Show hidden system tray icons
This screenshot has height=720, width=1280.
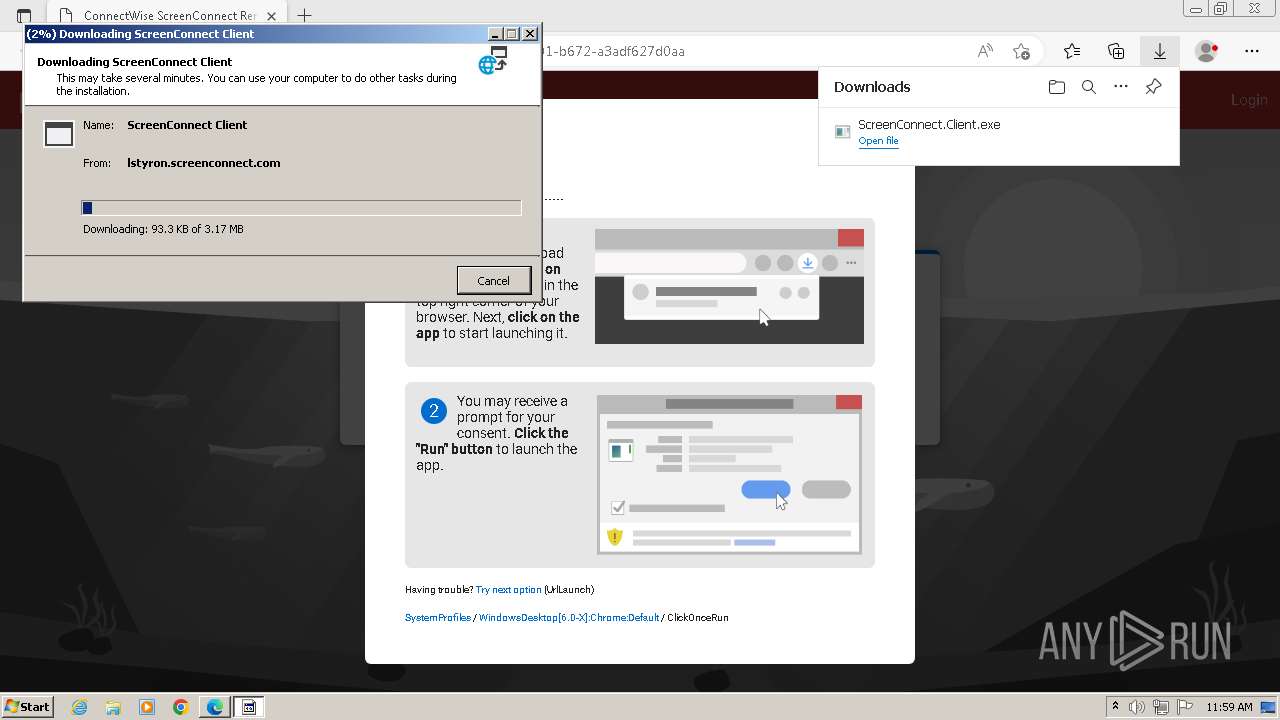click(x=1115, y=707)
